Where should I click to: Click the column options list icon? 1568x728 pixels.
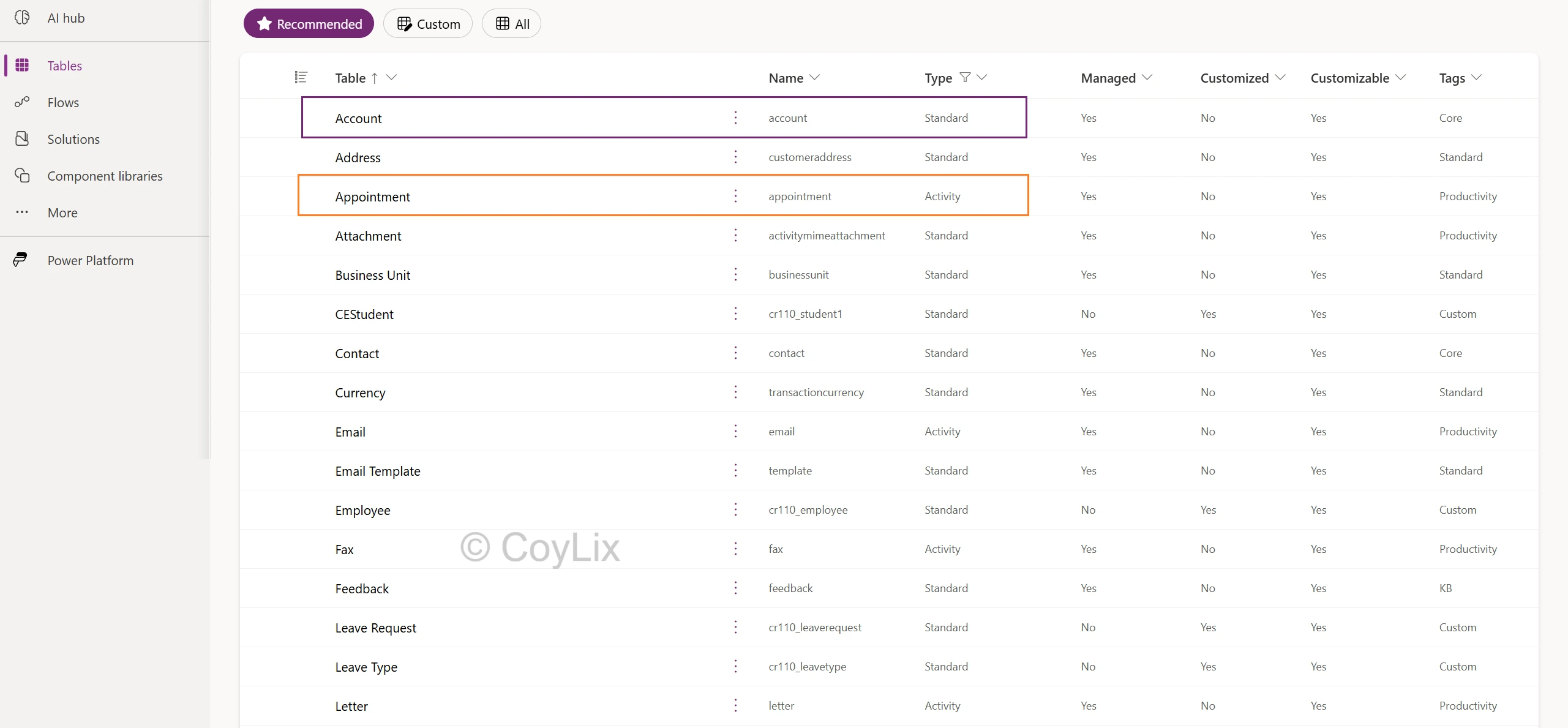(301, 77)
